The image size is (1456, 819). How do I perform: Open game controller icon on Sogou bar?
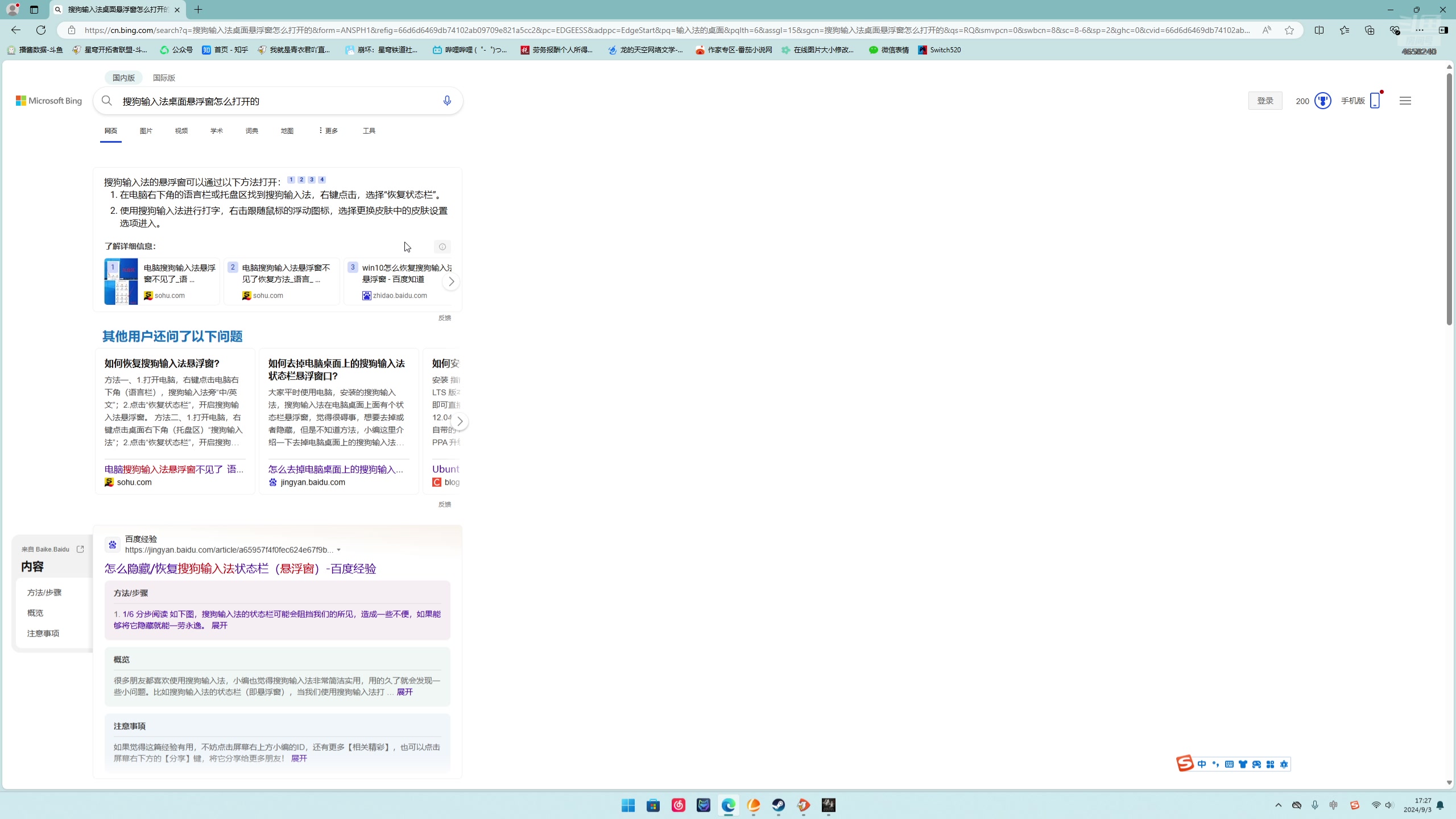[x=1256, y=764]
